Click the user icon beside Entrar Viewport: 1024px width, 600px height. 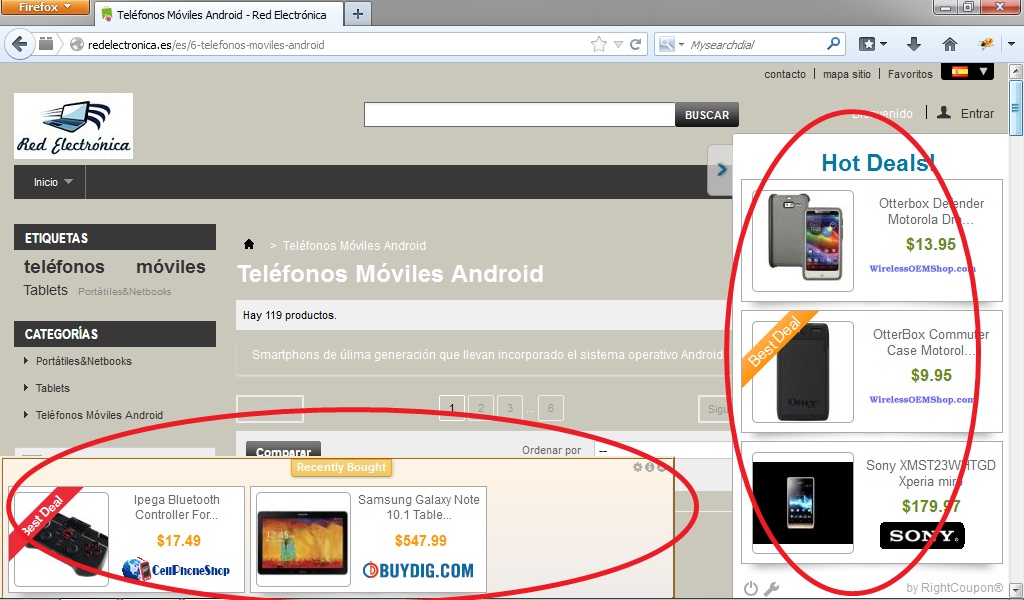pos(944,112)
